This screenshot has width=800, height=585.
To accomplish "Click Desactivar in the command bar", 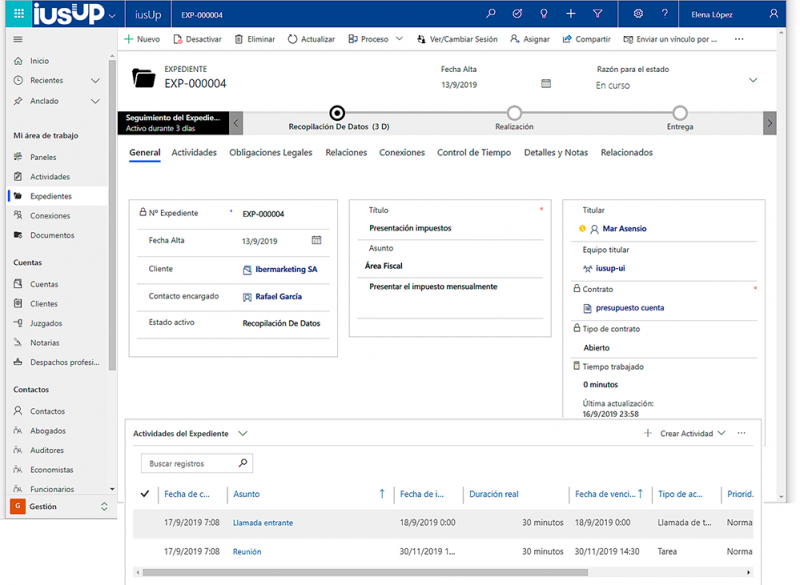I will coord(197,39).
